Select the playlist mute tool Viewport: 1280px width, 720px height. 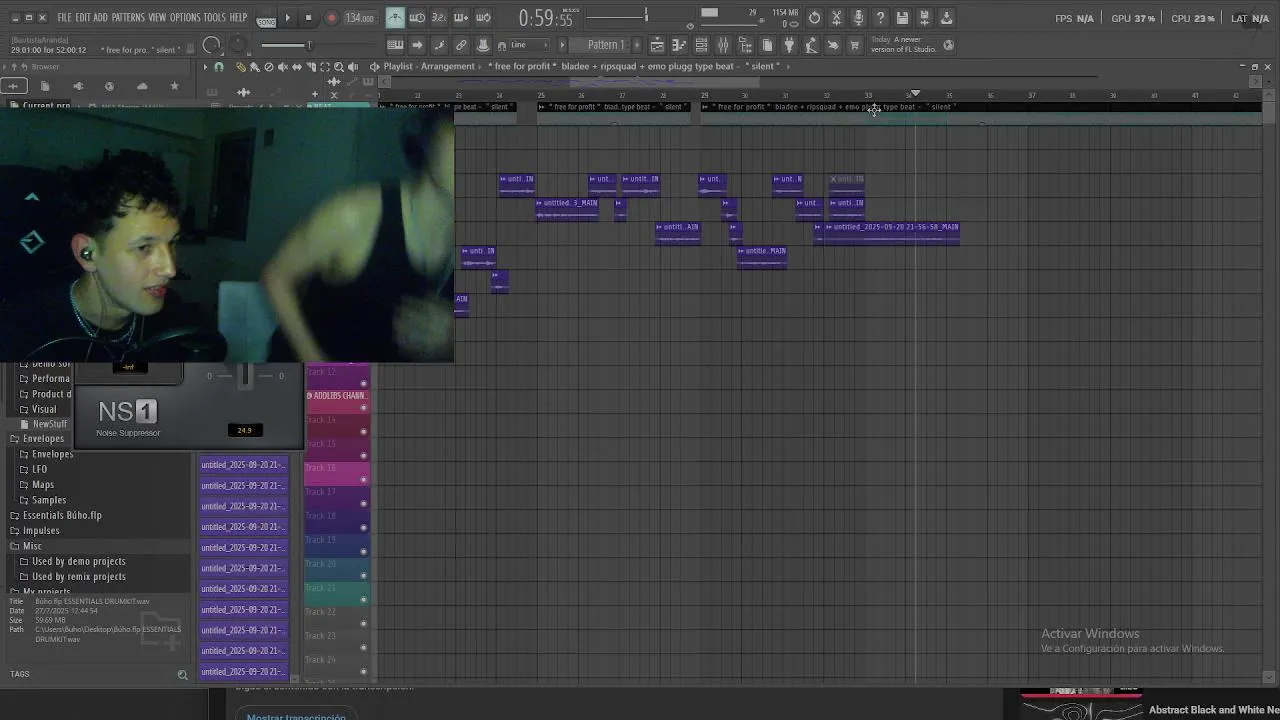click(282, 66)
